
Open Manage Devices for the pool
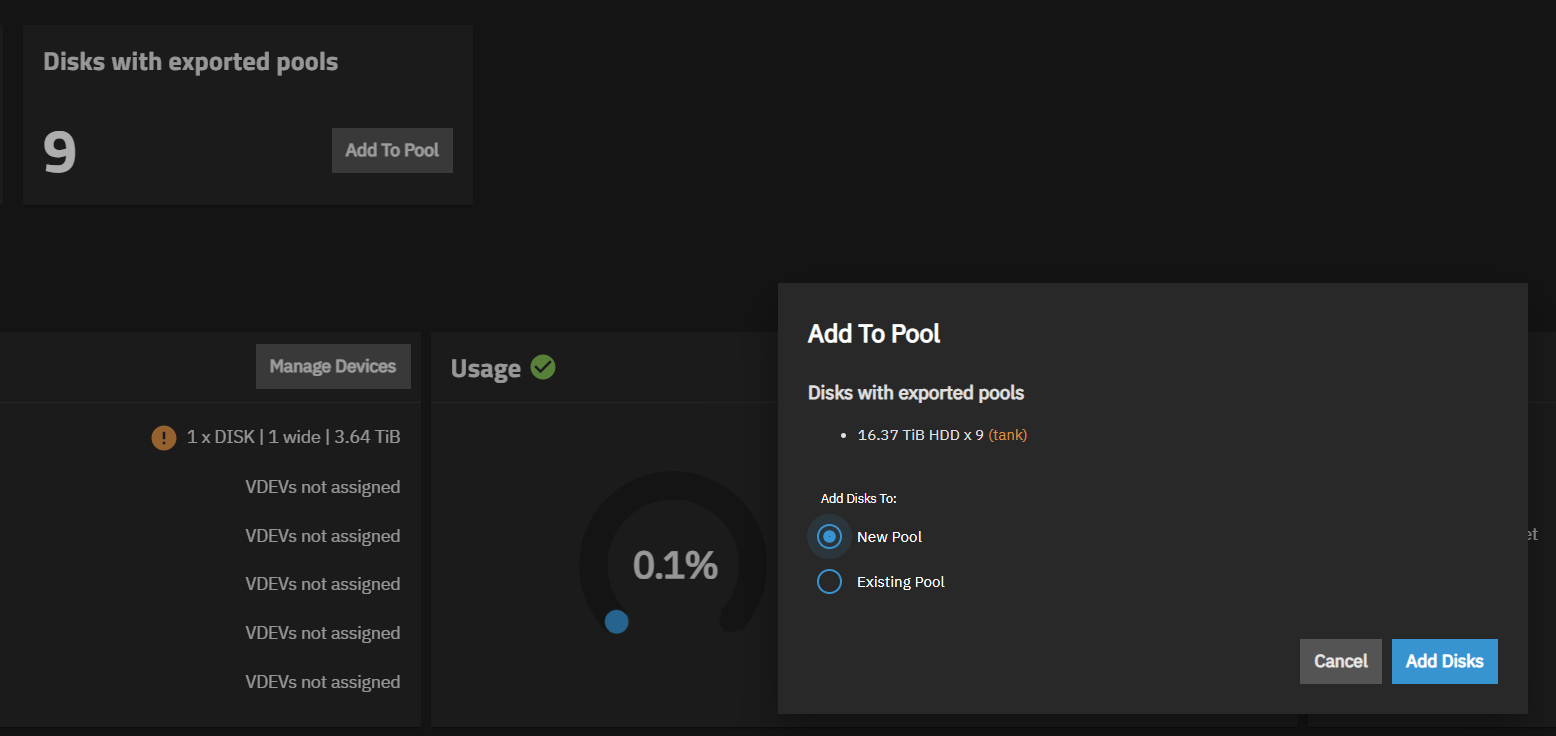click(333, 366)
